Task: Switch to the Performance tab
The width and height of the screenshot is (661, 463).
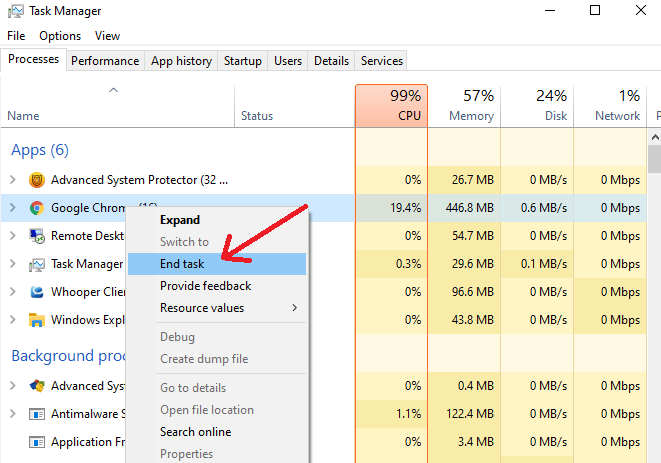Action: pos(105,61)
